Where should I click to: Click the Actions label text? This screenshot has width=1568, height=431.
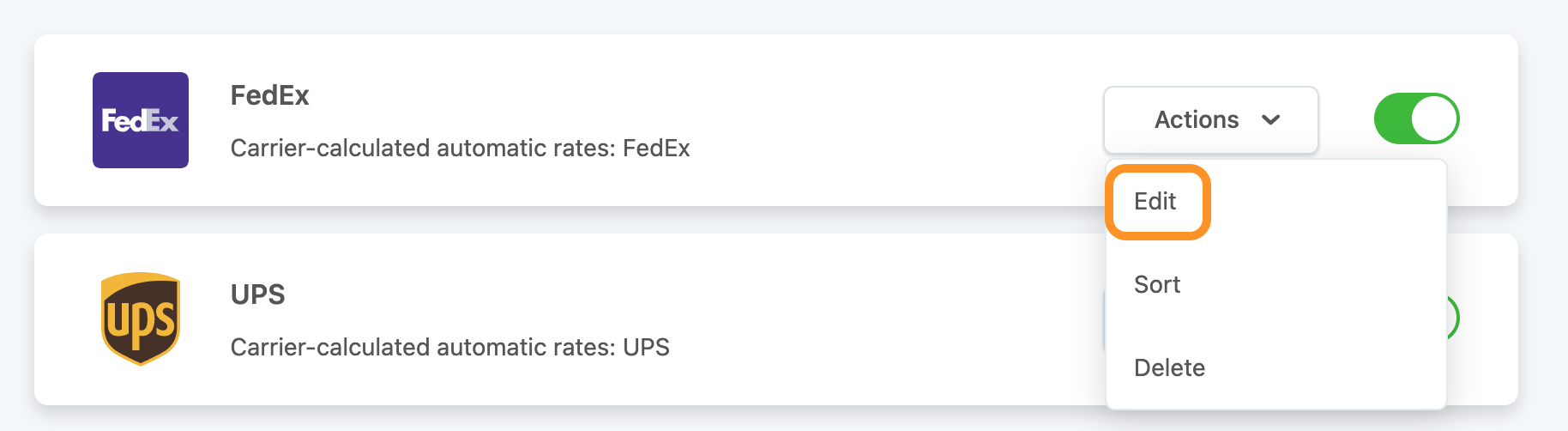click(1197, 119)
